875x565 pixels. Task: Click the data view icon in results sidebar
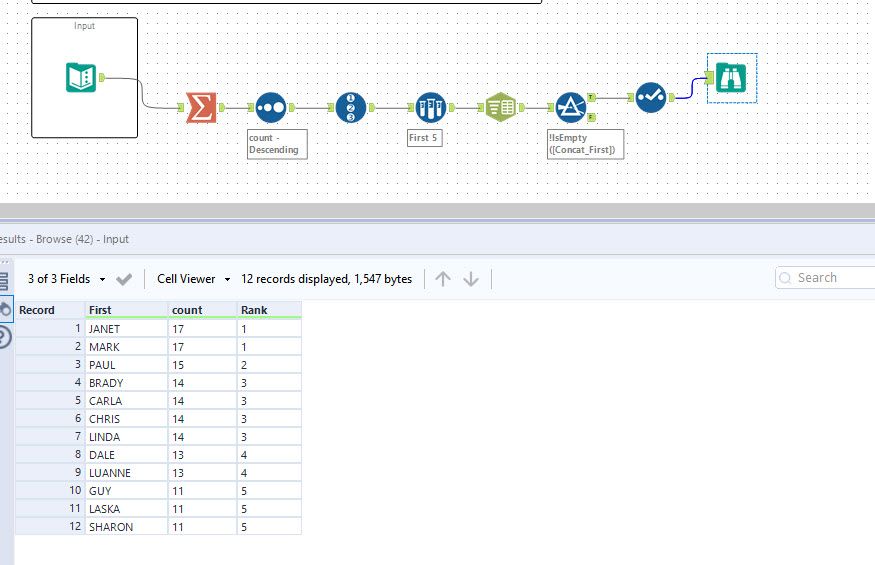pyautogui.click(x=5, y=309)
